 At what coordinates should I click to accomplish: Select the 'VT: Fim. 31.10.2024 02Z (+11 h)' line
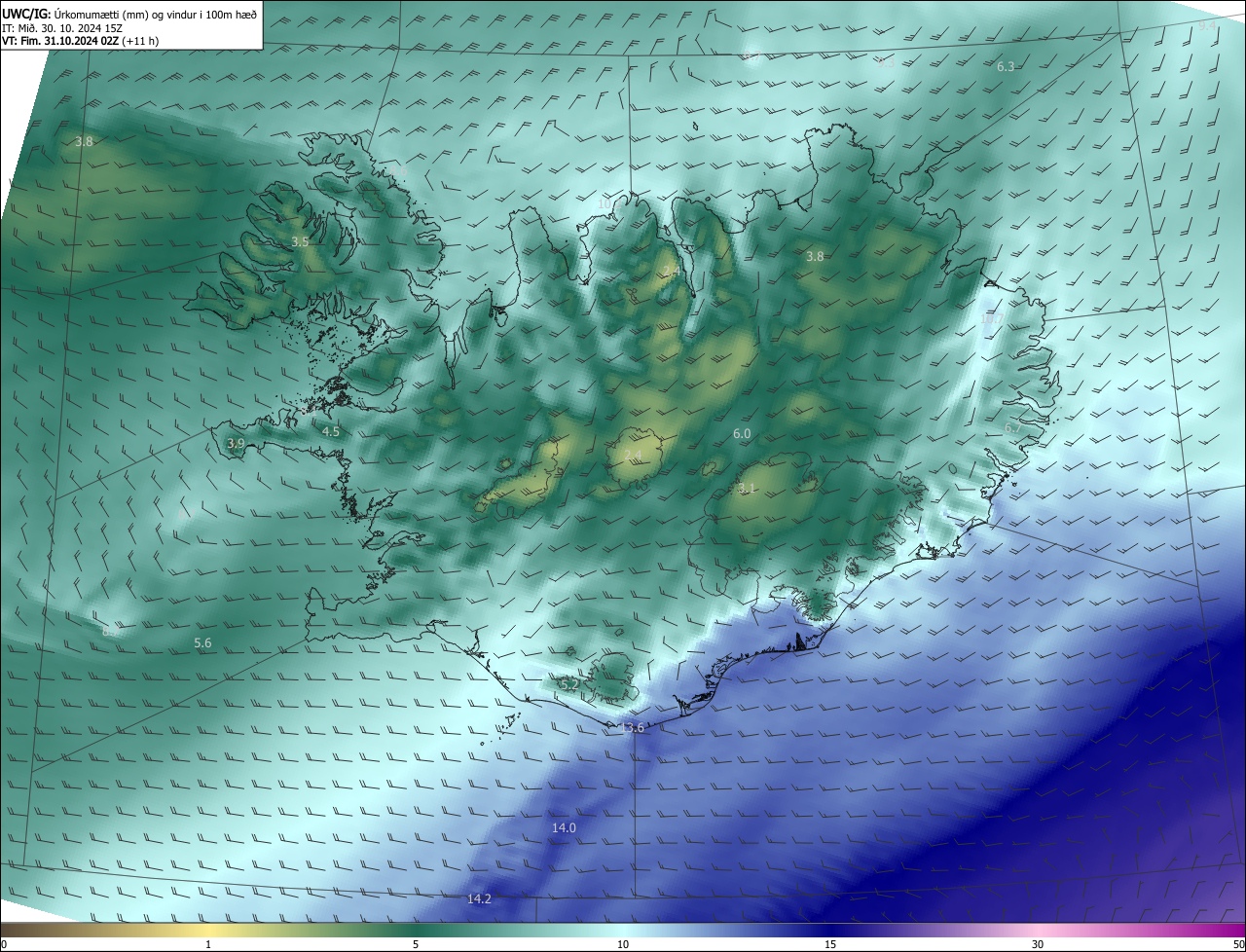pos(81,41)
